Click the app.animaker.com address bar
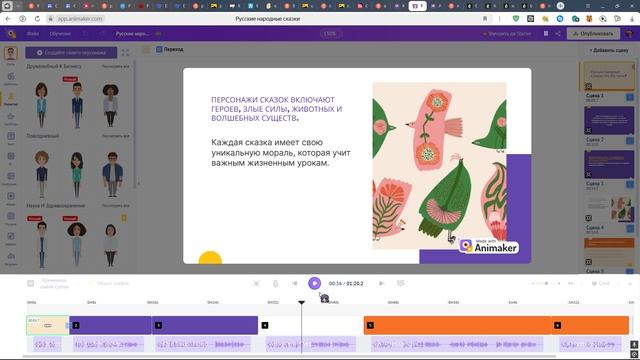This screenshot has height=360, width=640. (x=80, y=19)
